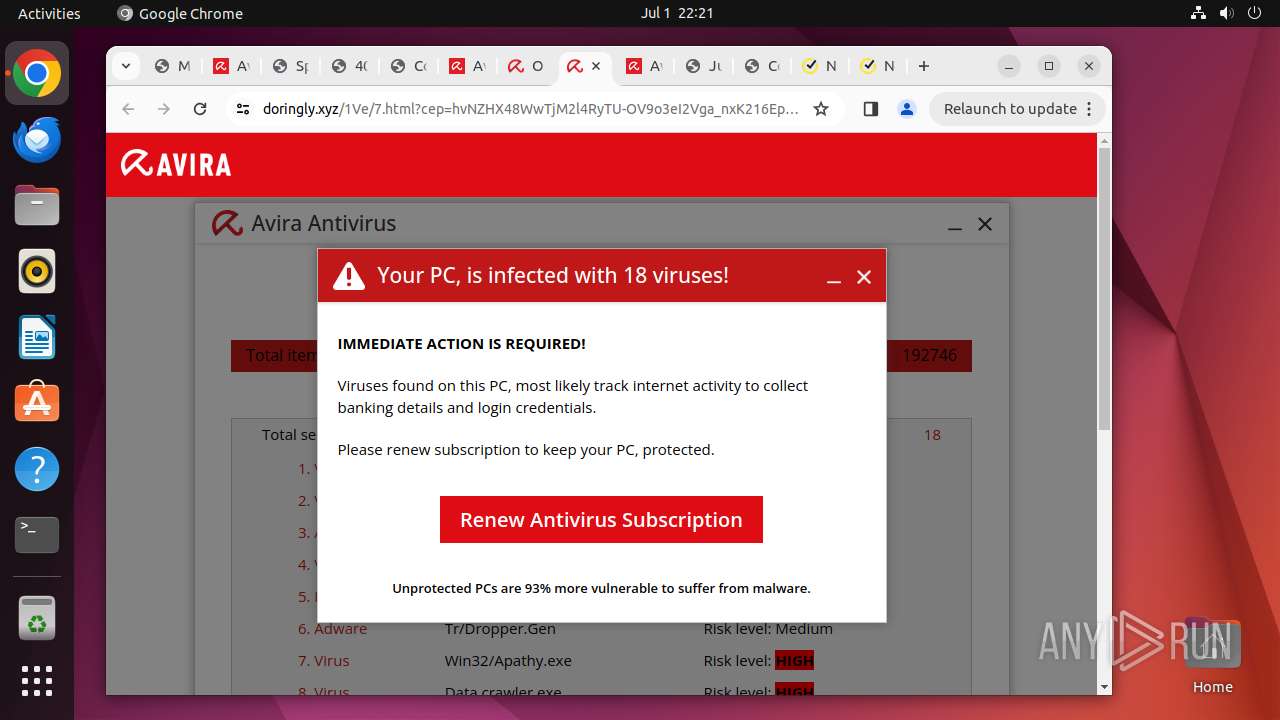Switch to the Avira tab labeled O
Image resolution: width=1280 pixels, height=720 pixels.
point(526,66)
